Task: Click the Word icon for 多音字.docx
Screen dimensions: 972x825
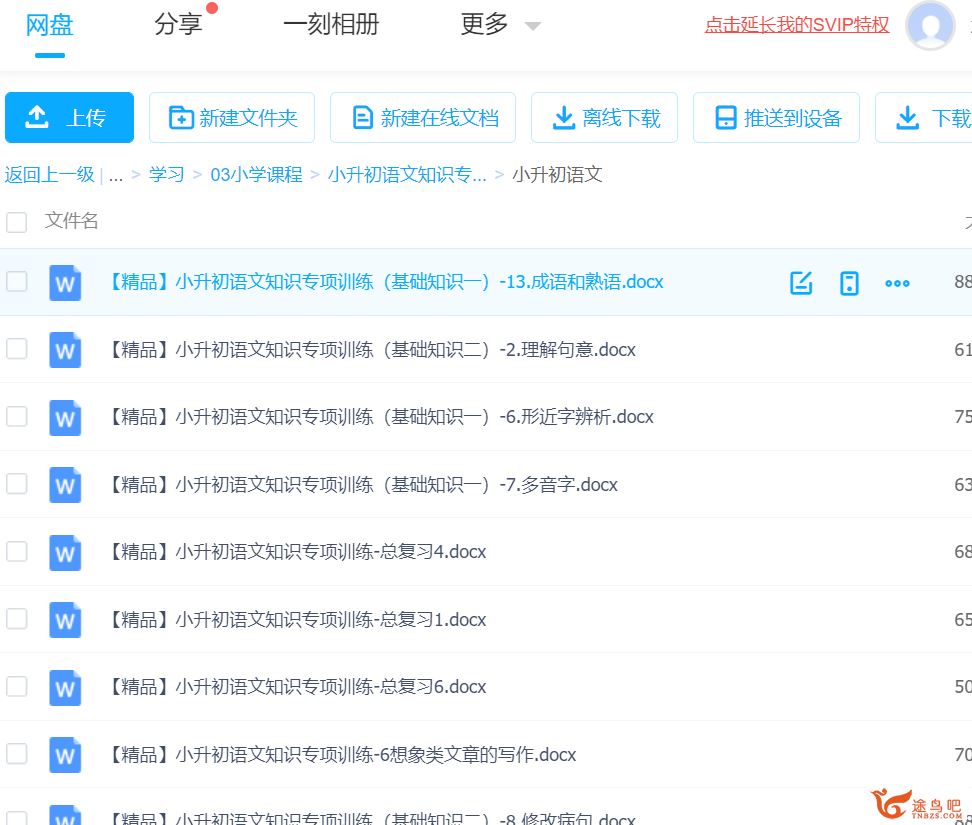Action: [x=65, y=485]
